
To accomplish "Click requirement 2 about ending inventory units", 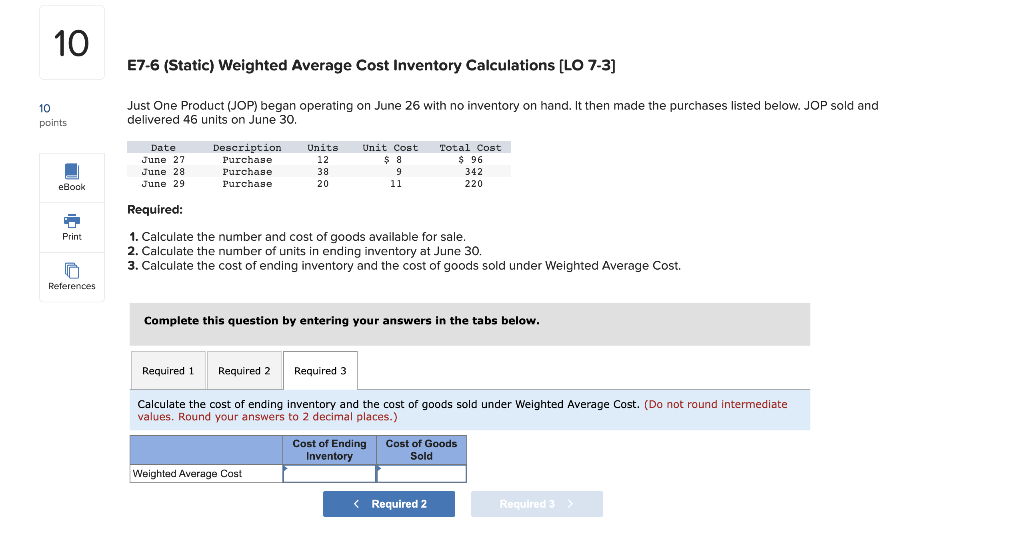I will (x=305, y=251).
